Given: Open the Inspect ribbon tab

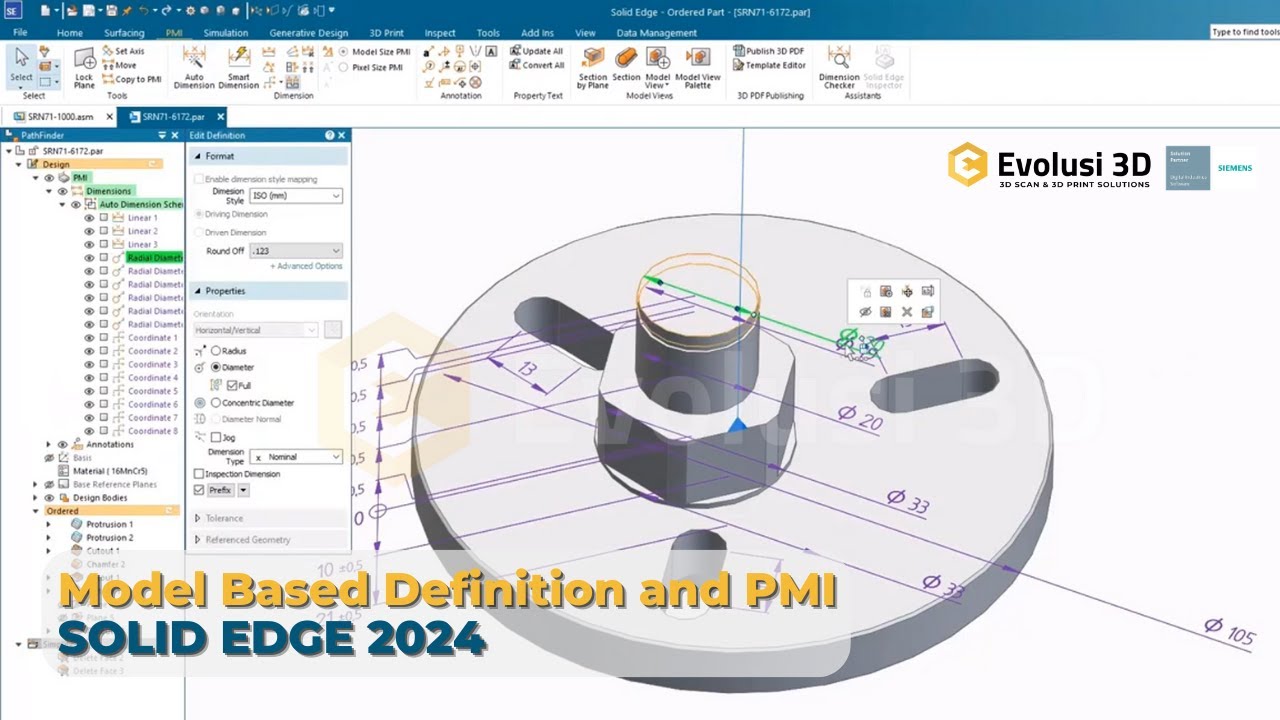Looking at the screenshot, I should click(440, 32).
